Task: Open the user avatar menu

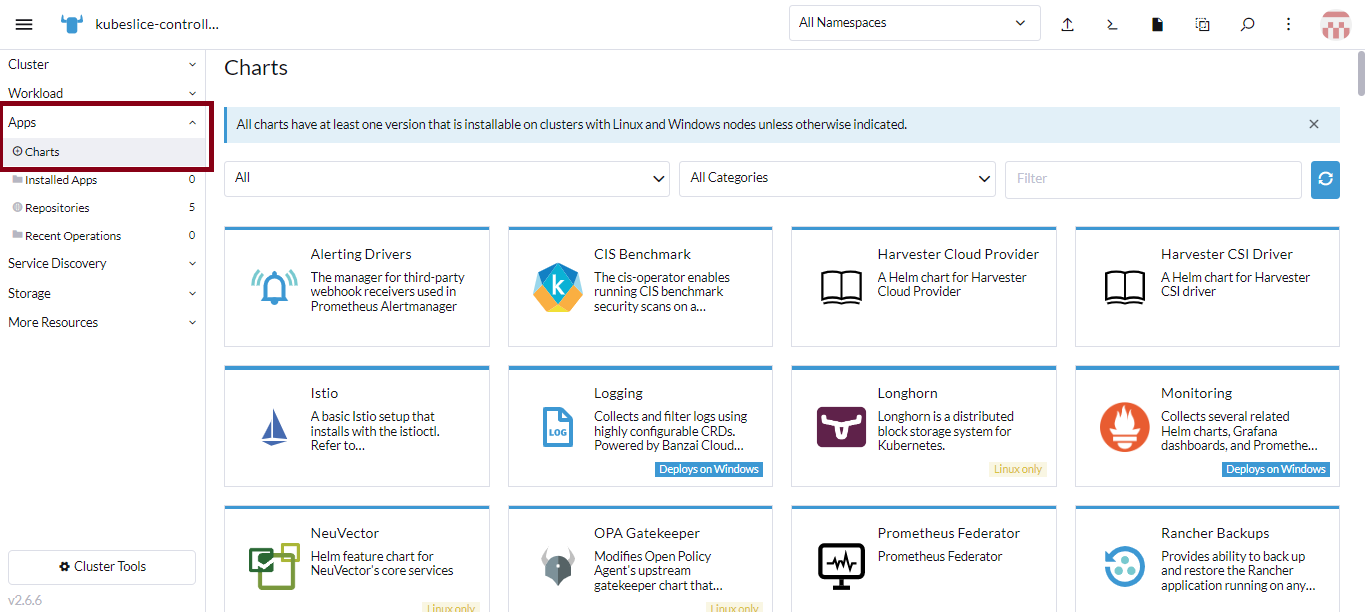Action: [1336, 25]
